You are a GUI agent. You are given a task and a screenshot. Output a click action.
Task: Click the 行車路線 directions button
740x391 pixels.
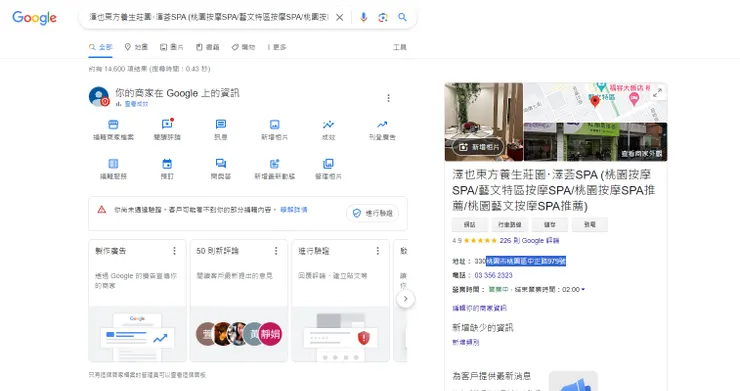(x=510, y=225)
